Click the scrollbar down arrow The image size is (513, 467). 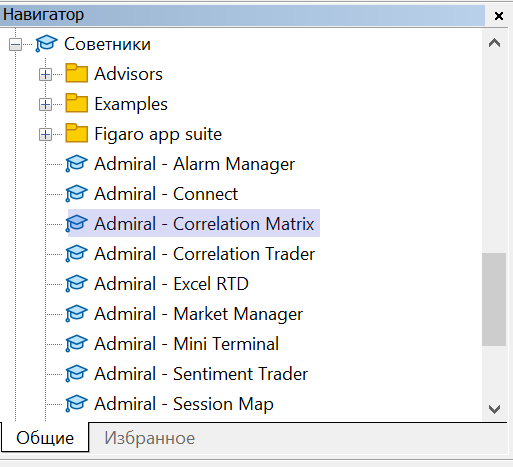[494, 409]
